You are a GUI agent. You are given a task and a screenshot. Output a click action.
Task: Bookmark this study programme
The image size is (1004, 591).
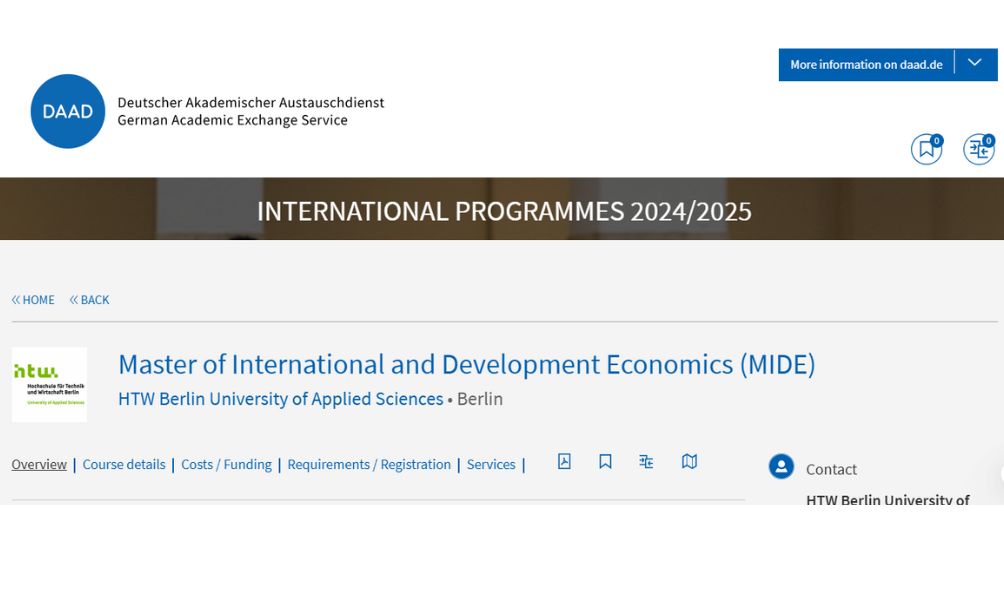[x=605, y=462]
